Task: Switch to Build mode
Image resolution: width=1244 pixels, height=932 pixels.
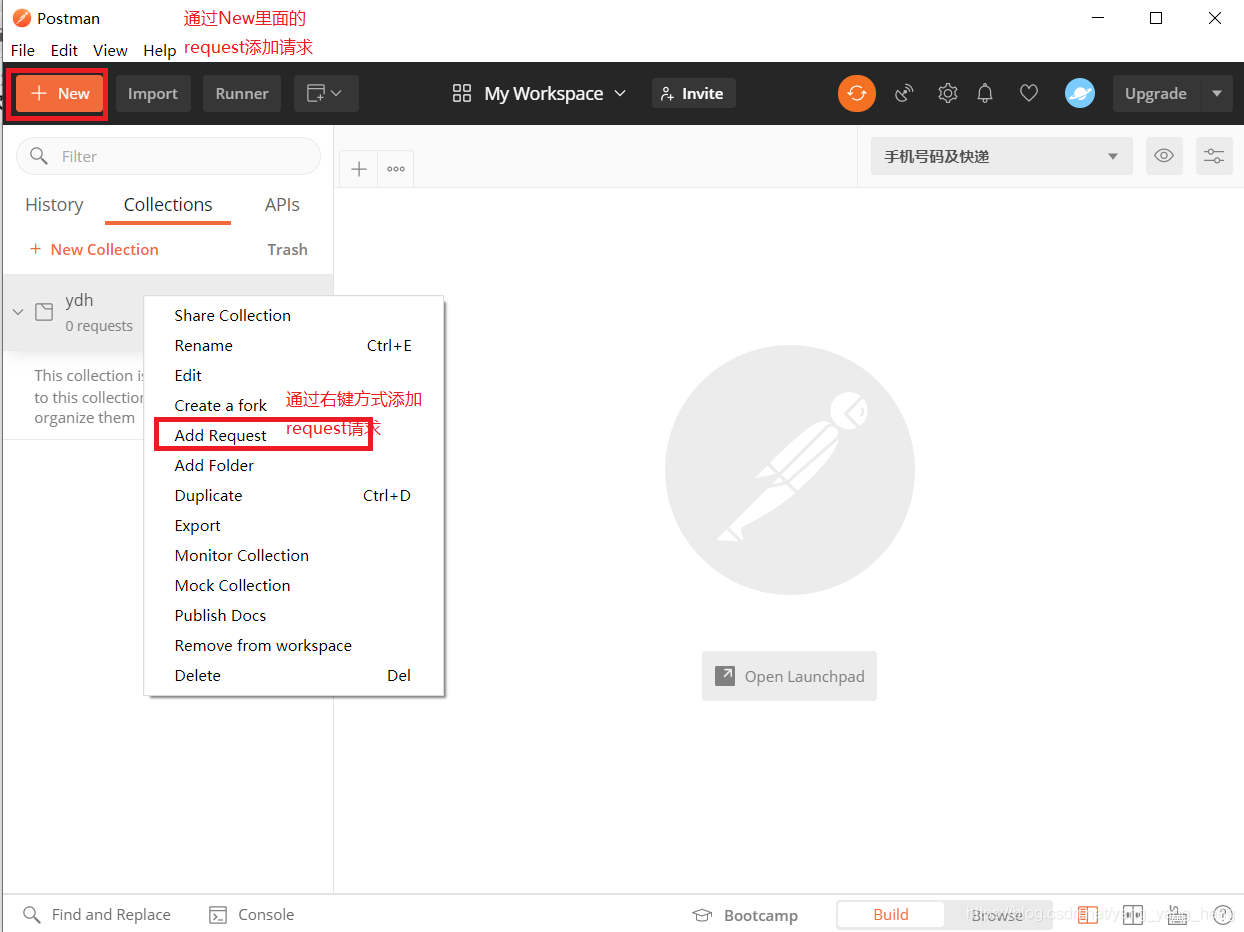Action: [890, 914]
